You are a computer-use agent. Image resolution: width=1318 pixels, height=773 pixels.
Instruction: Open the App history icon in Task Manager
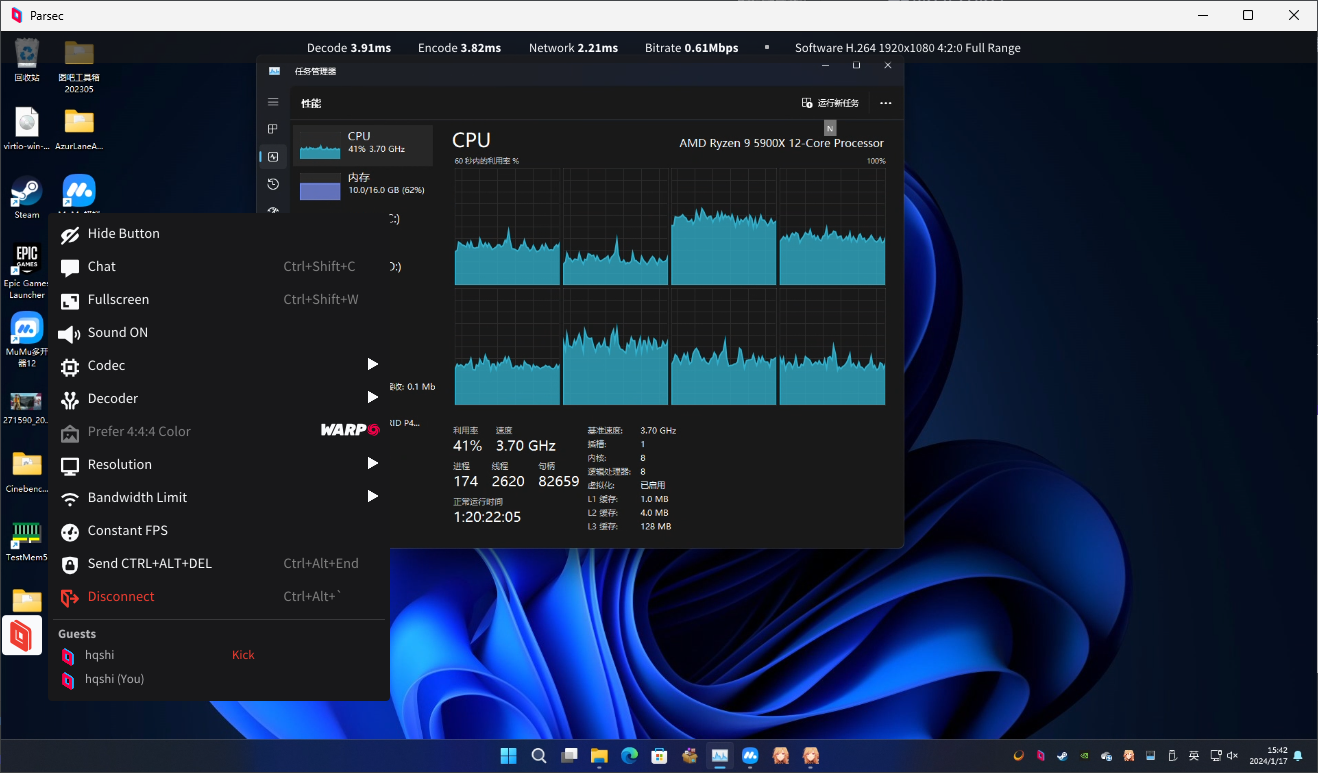click(x=273, y=184)
